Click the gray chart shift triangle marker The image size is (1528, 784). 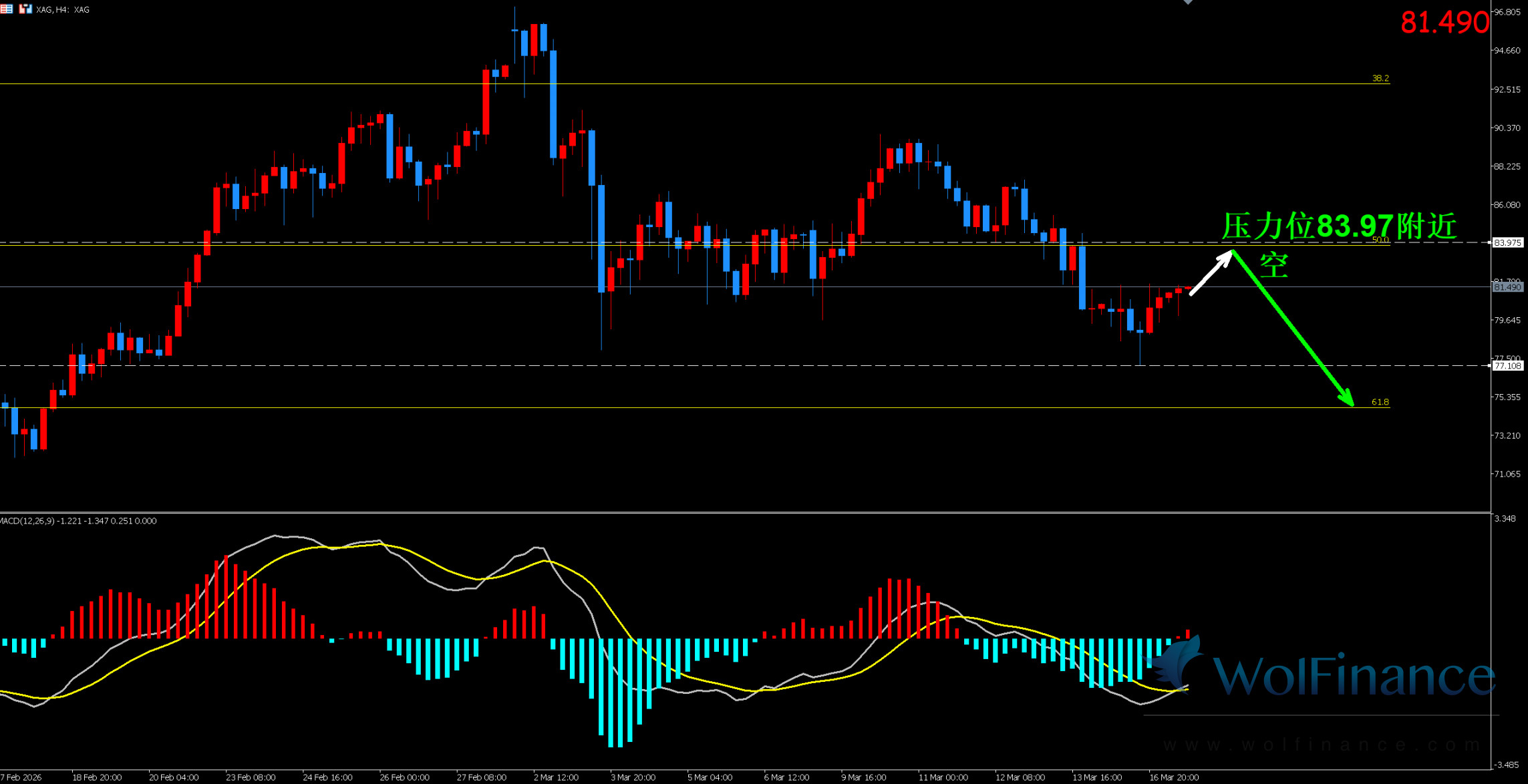[x=1187, y=2]
